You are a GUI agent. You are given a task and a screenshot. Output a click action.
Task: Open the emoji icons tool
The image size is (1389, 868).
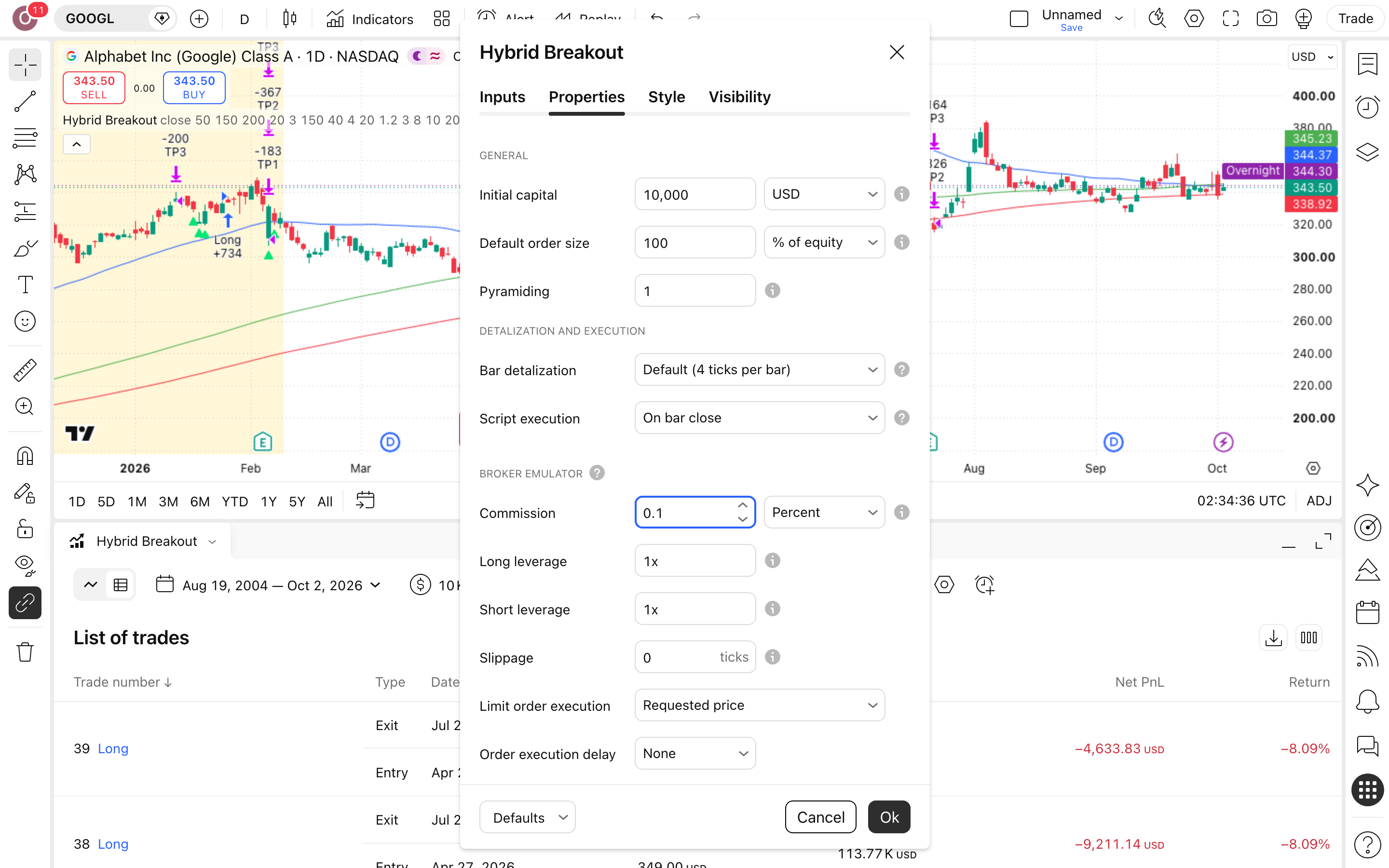click(x=25, y=322)
